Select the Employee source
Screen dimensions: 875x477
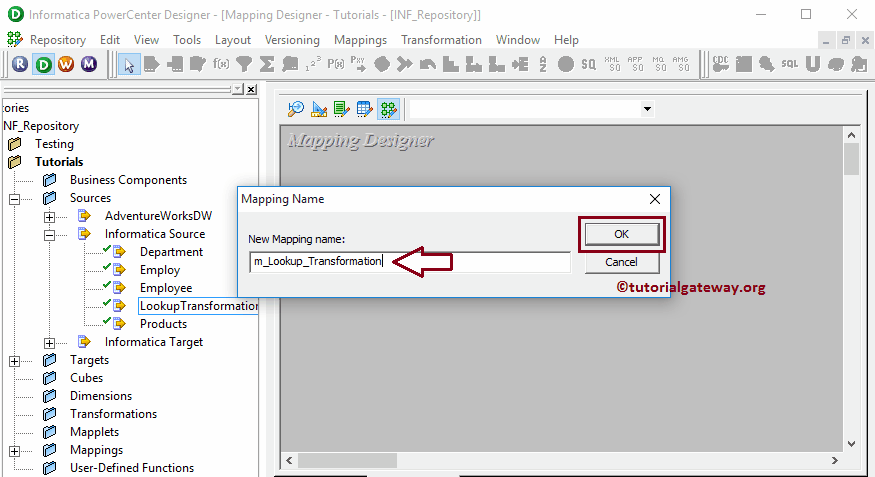click(166, 288)
